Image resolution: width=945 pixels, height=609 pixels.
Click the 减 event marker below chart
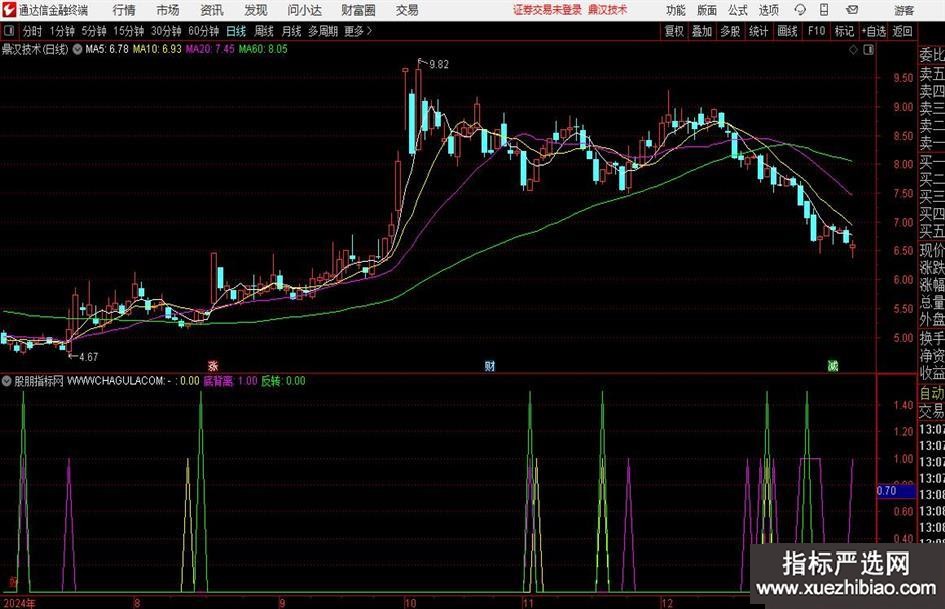pos(833,366)
